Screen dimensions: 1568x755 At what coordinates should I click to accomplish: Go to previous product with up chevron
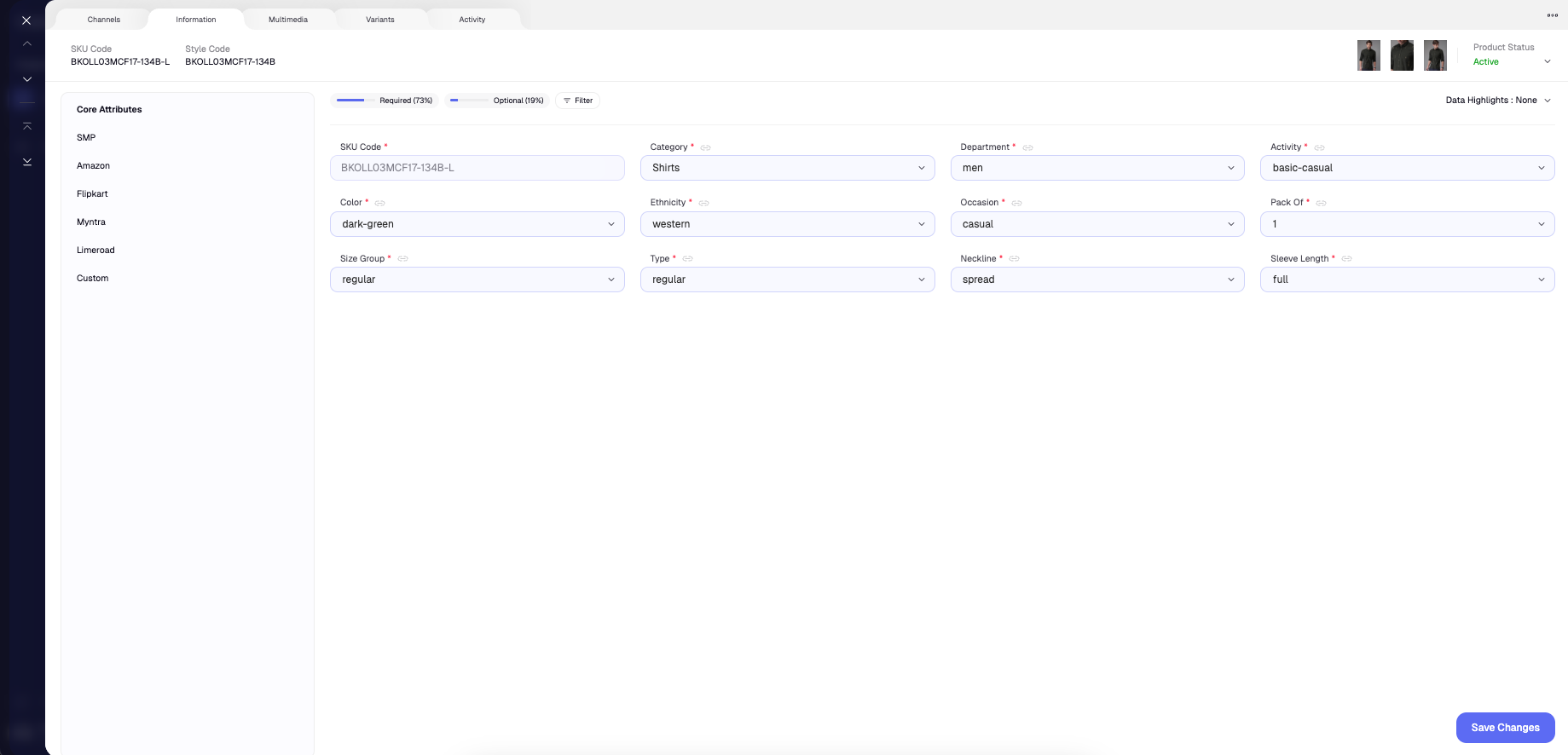[x=27, y=43]
